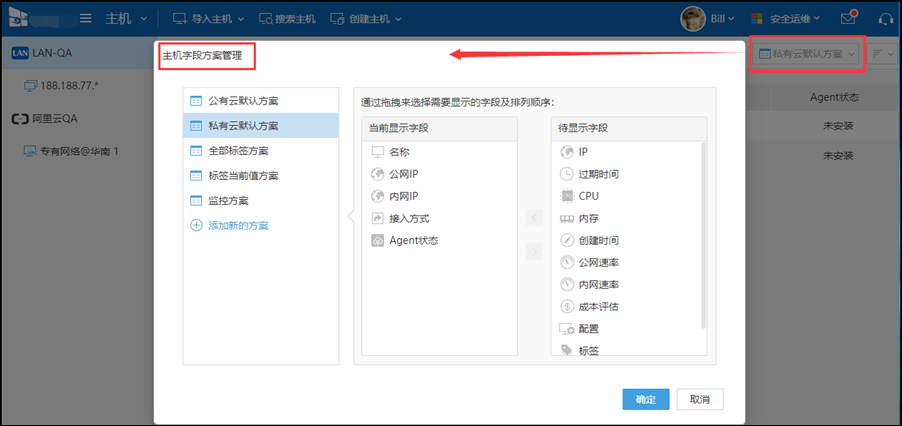The height and width of the screenshot is (426, 902).
Task: Click the right move arrow button
Action: [x=534, y=251]
